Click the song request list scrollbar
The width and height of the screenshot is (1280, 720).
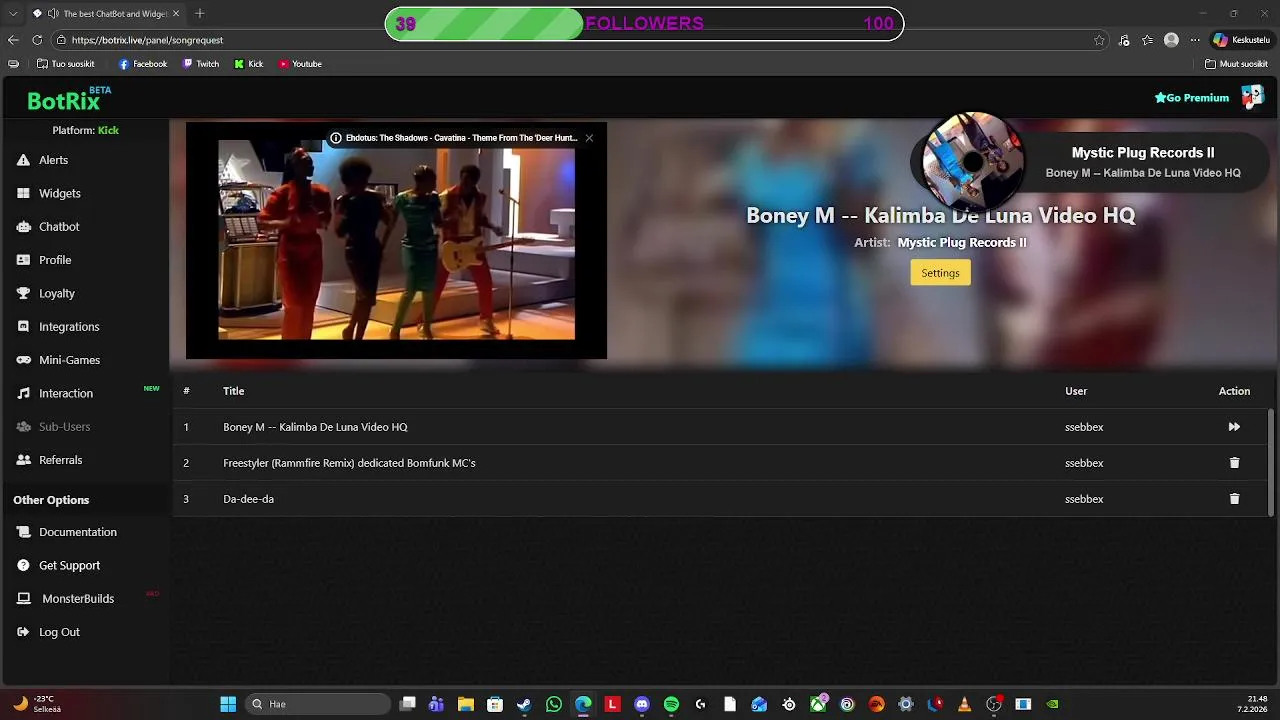point(1271,460)
